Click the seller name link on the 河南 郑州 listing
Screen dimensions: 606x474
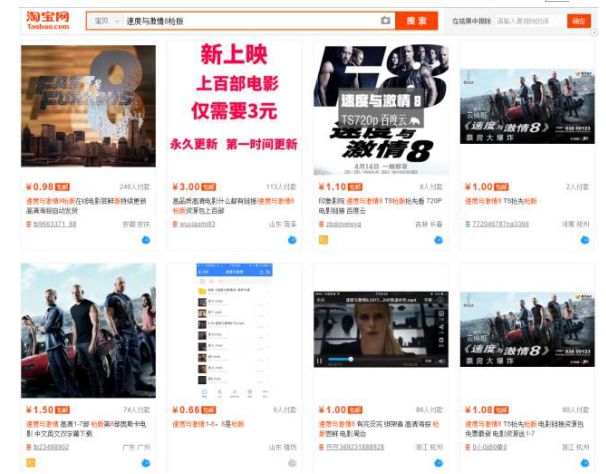point(500,224)
